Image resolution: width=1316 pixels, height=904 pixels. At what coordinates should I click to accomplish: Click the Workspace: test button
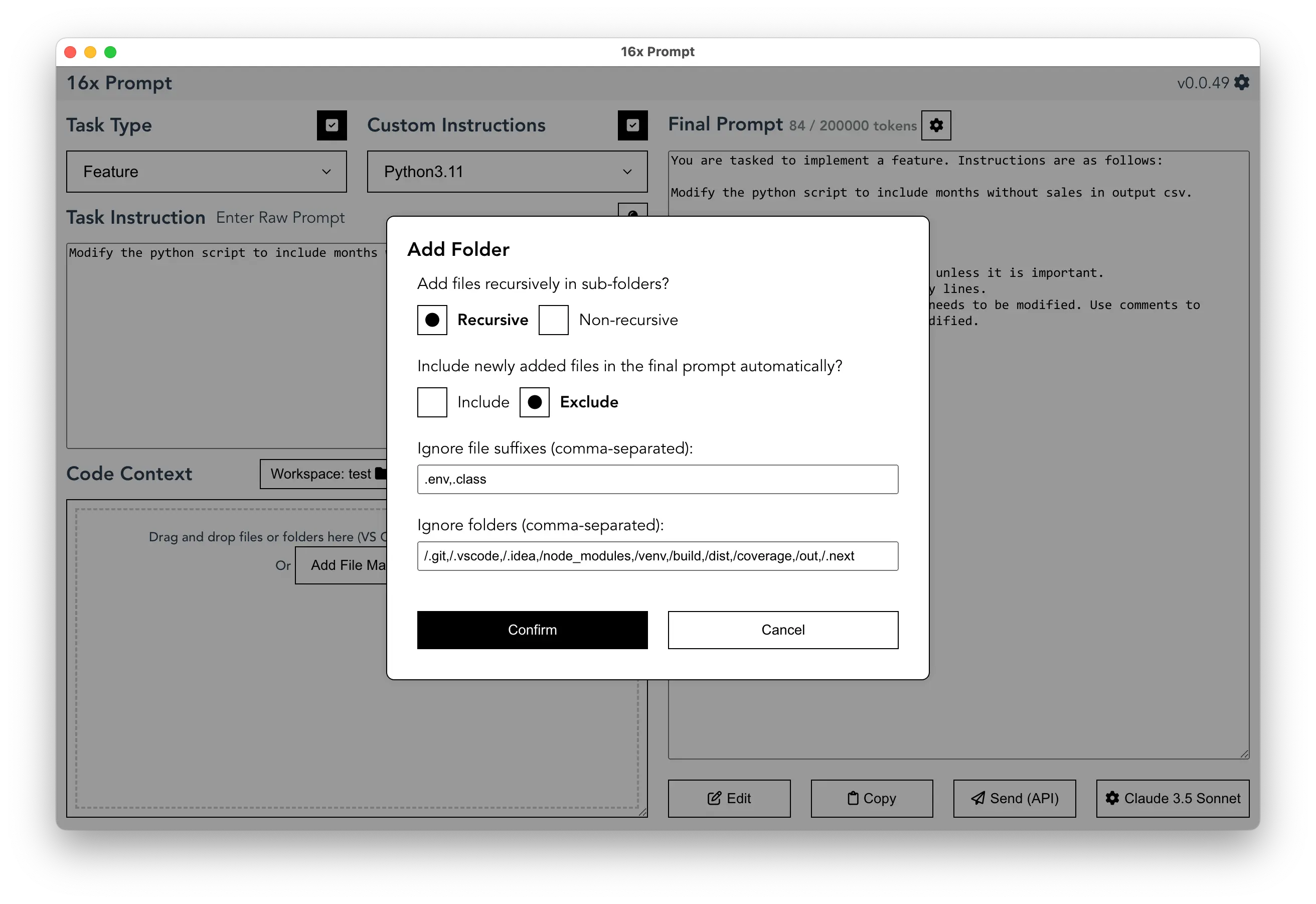324,474
